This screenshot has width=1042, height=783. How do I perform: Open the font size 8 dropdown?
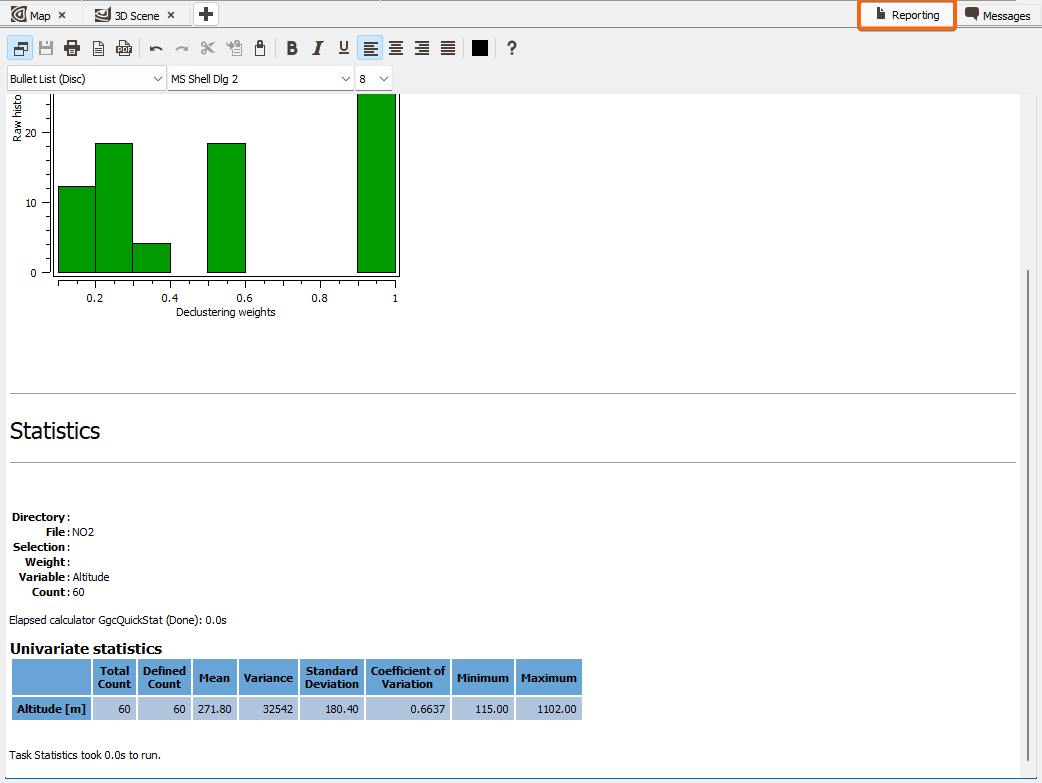click(x=373, y=79)
